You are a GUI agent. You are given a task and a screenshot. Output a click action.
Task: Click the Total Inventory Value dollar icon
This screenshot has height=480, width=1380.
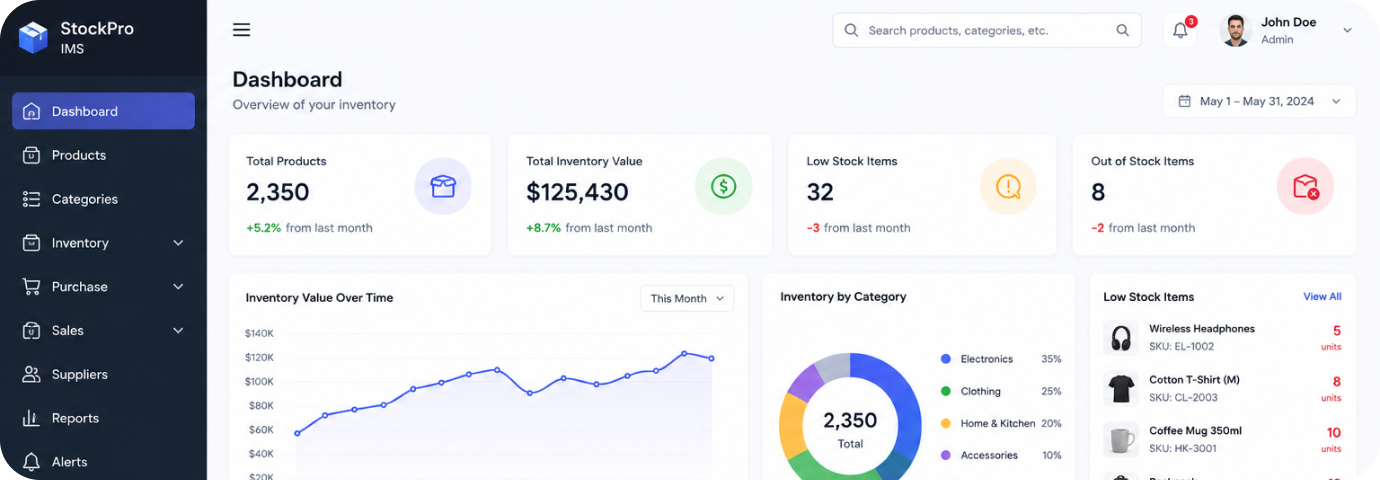point(723,186)
